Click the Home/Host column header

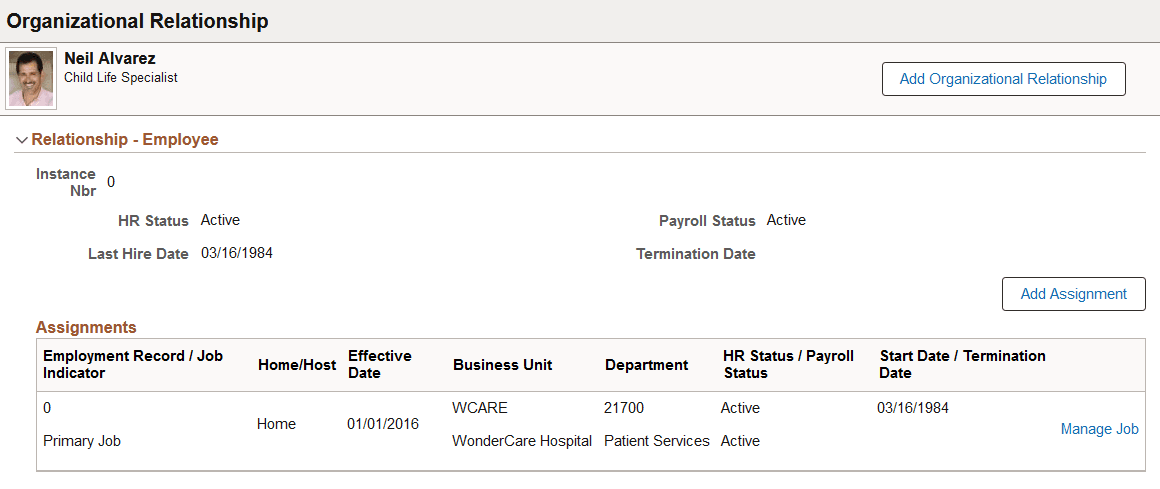(297, 365)
